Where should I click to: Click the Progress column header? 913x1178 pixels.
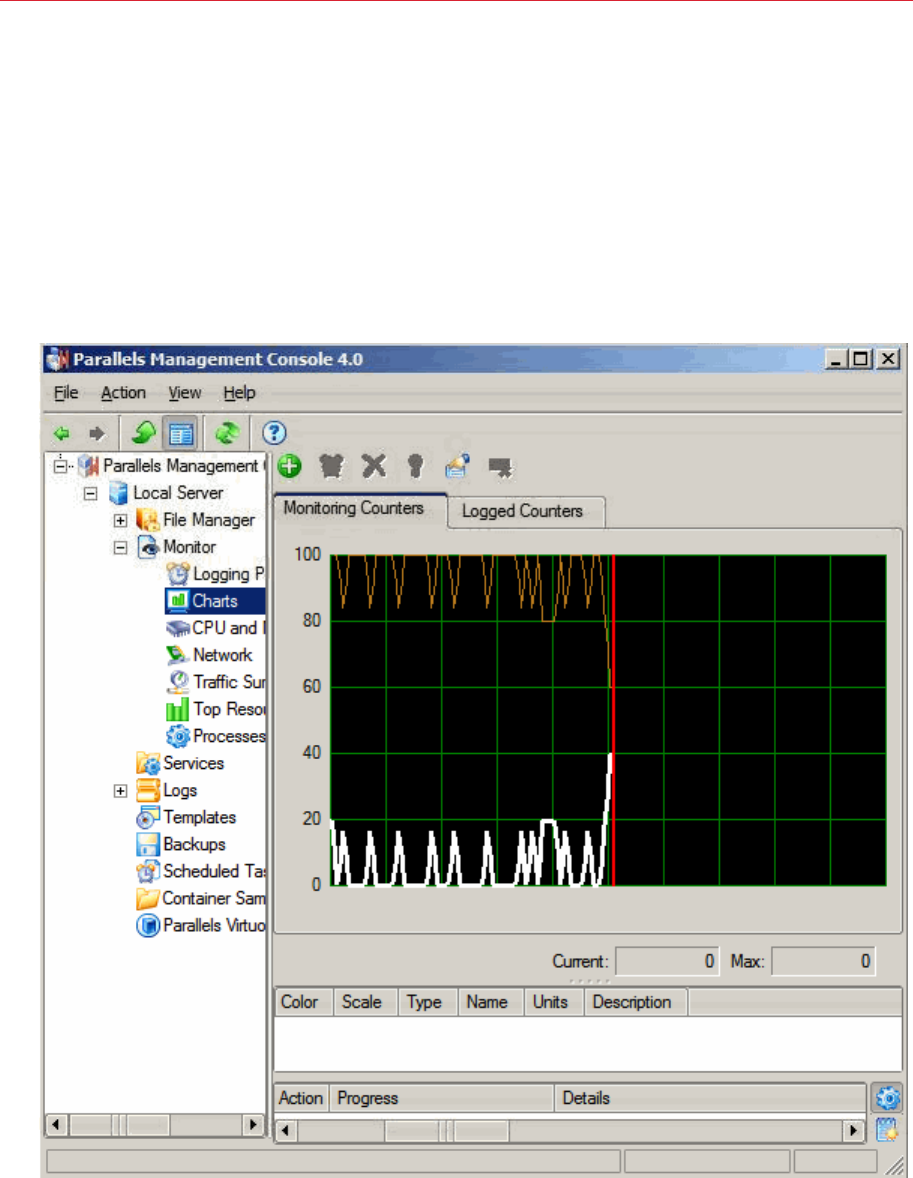442,1098
